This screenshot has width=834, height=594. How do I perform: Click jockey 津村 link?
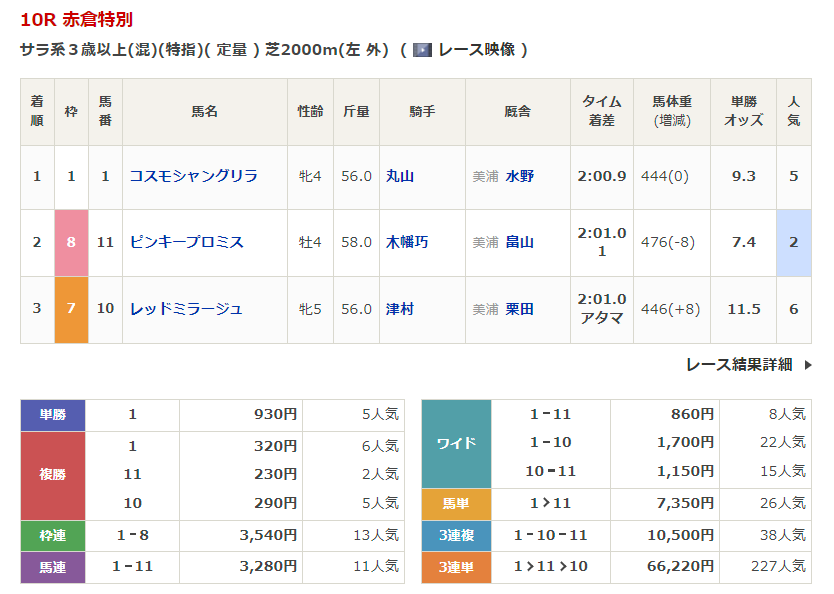coord(400,309)
